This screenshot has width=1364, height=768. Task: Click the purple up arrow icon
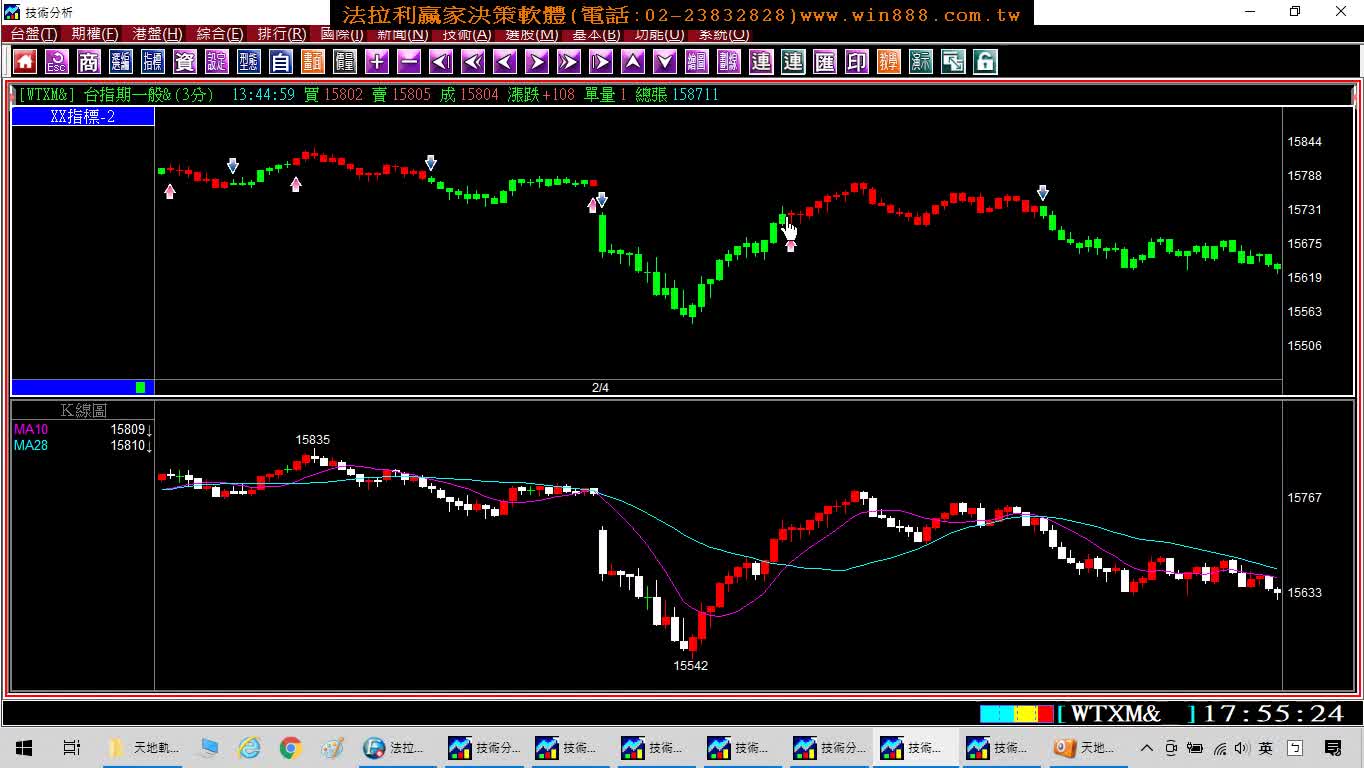[x=633, y=62]
